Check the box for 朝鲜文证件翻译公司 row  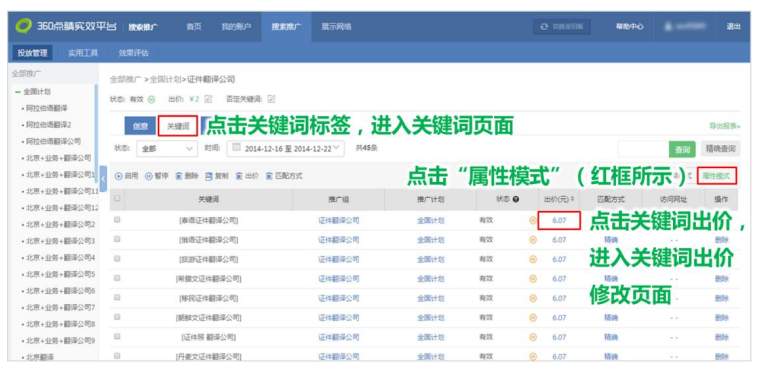point(117,317)
